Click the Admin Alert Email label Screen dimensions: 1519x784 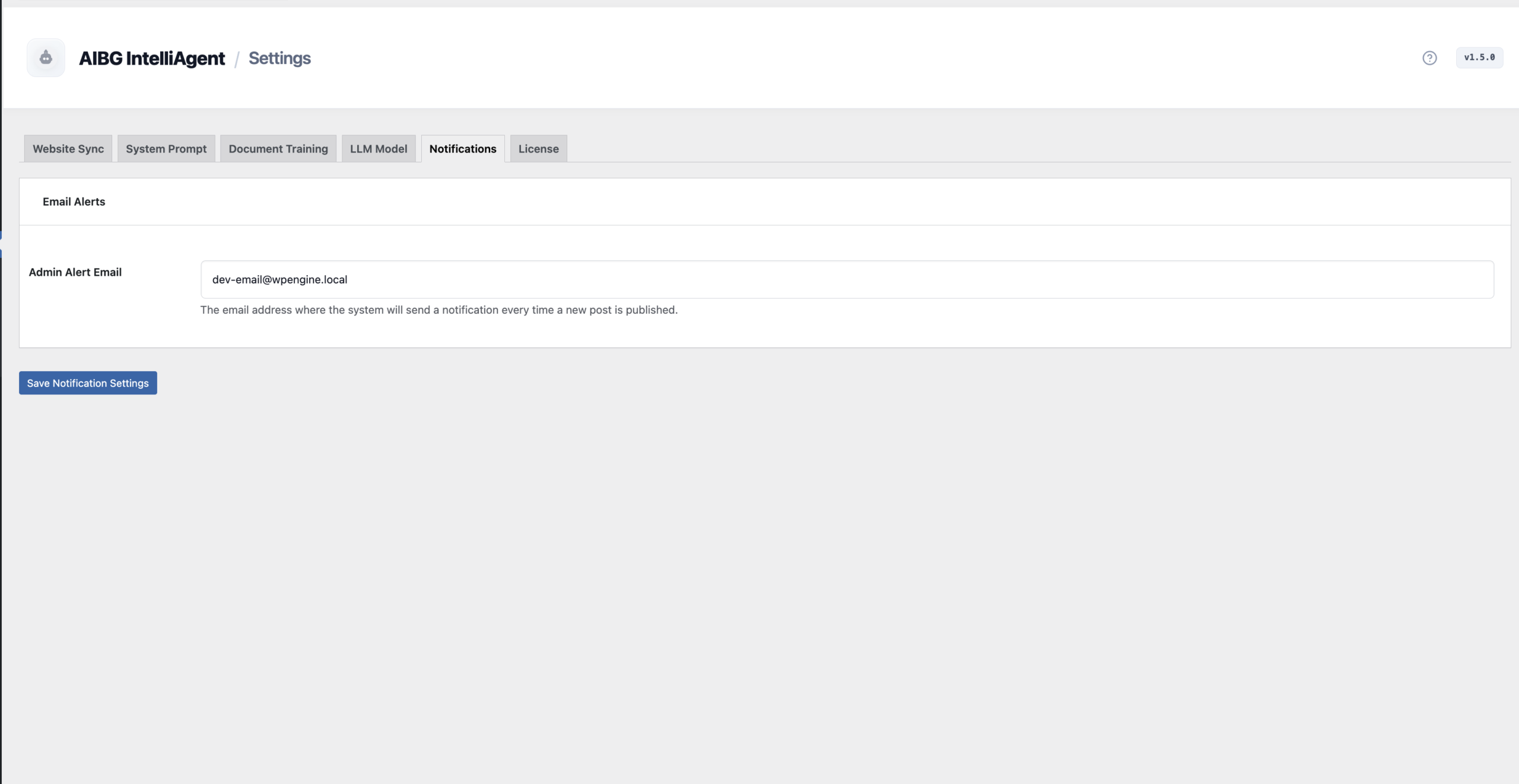(x=75, y=272)
